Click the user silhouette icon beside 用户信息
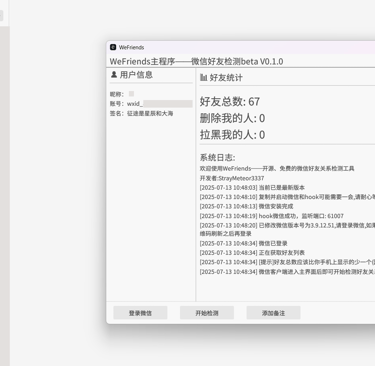 click(114, 75)
